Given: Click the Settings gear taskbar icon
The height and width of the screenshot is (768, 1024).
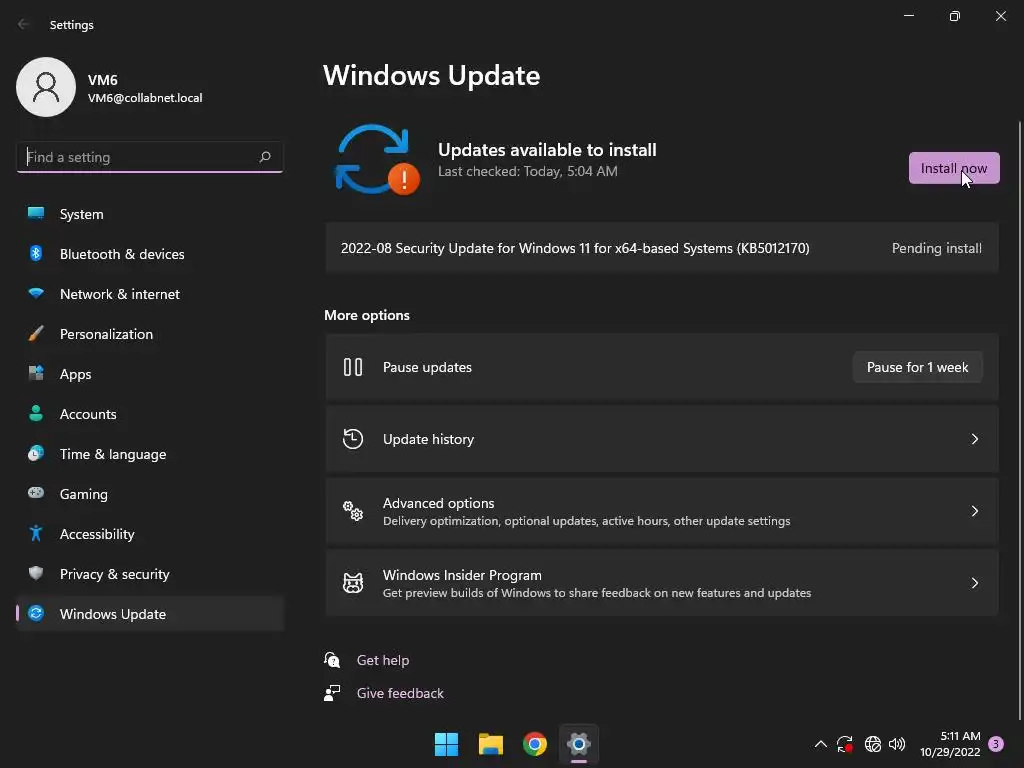Looking at the screenshot, I should 579,744.
